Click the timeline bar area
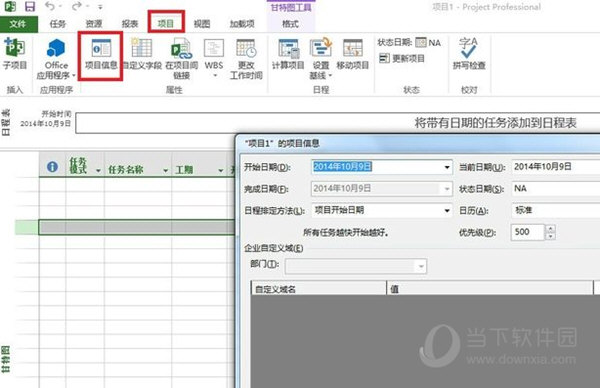Screen dimensions: 600x388 [x=338, y=123]
